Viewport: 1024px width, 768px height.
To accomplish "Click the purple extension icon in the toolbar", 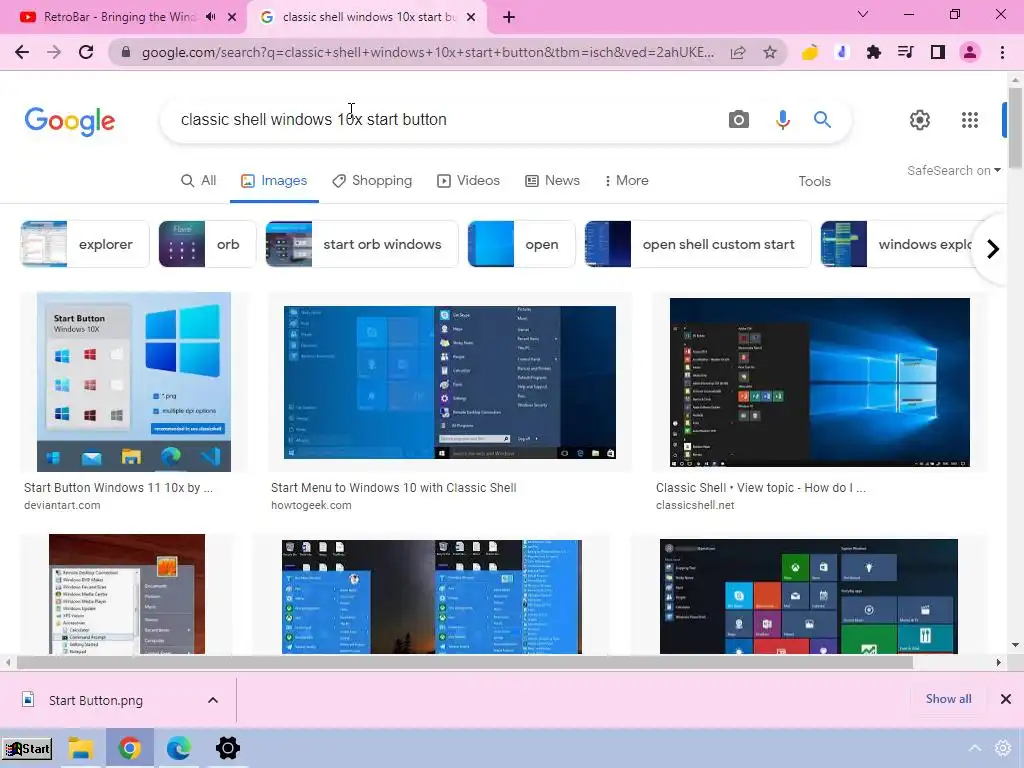I will point(841,52).
